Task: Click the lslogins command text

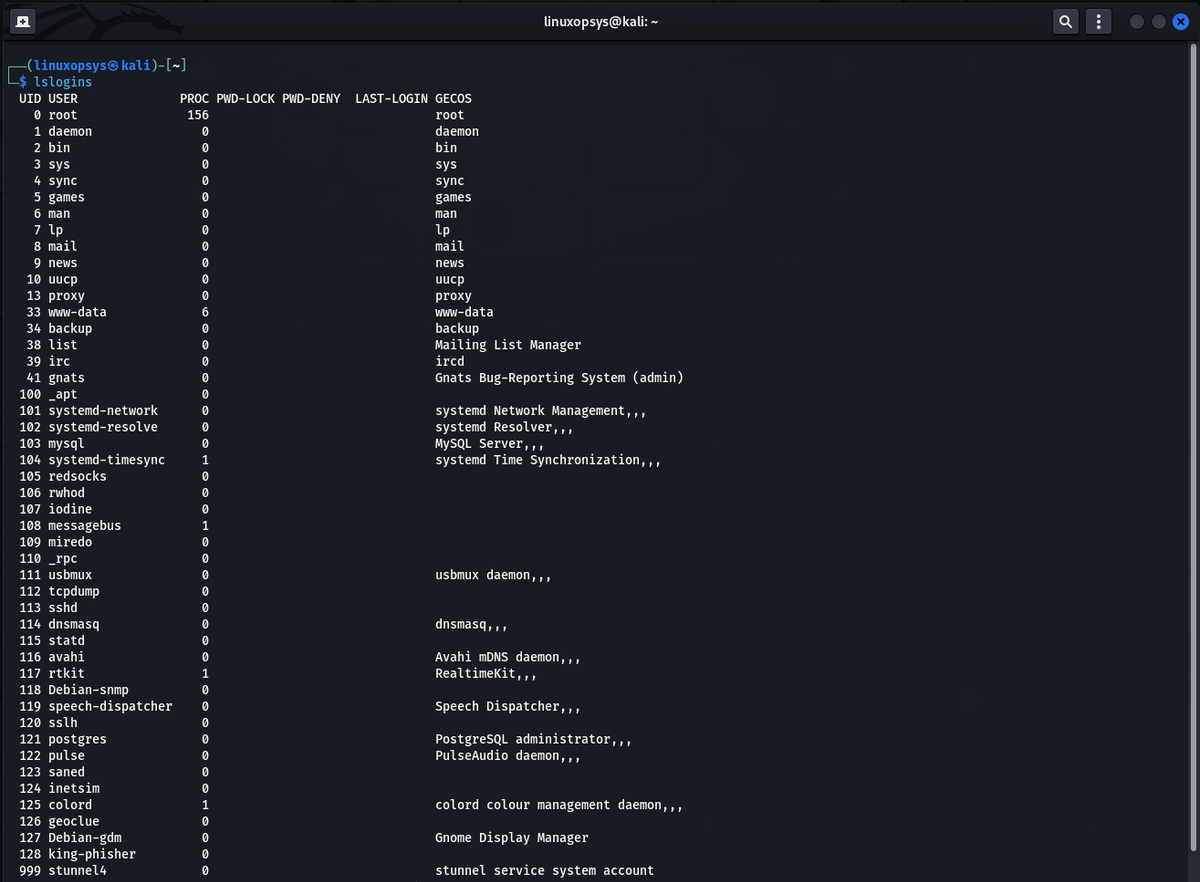Action: [63, 82]
